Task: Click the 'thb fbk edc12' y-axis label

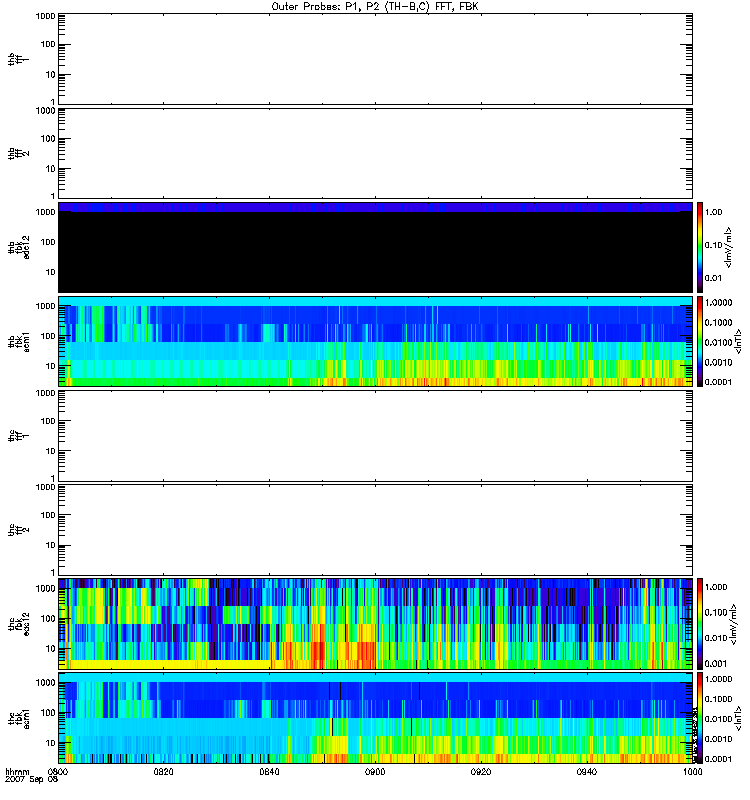Action: point(19,247)
